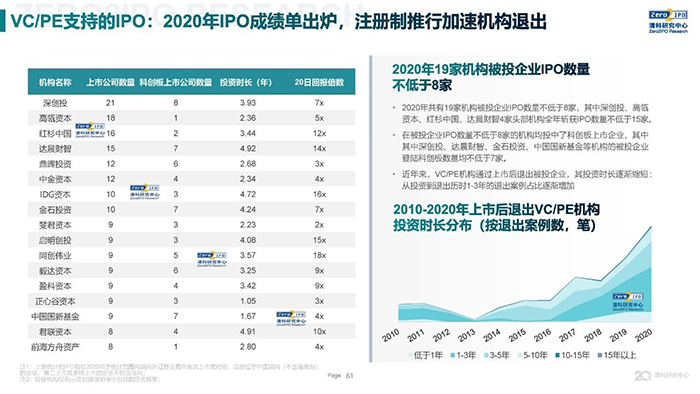Screen dimensions: 700x394
Task: Click the Zero2IPO watermark inside the area chart
Action: click(x=628, y=302)
